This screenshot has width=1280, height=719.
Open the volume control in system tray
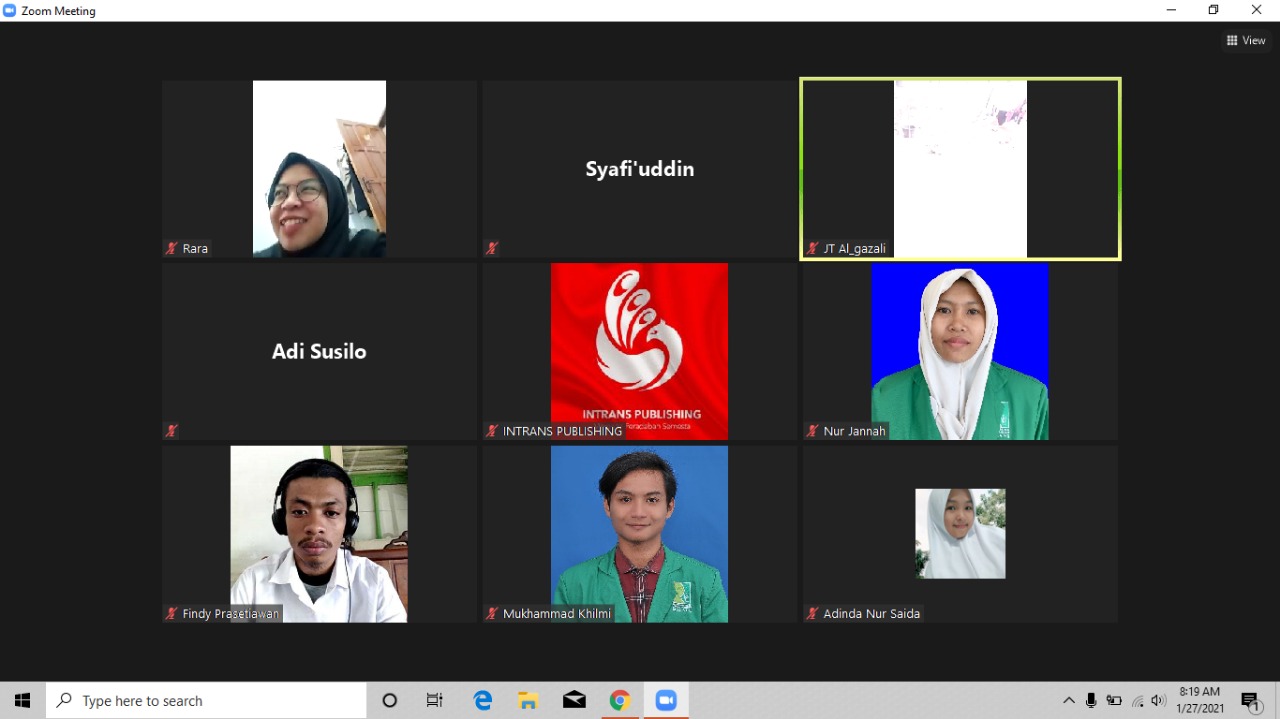(1159, 701)
